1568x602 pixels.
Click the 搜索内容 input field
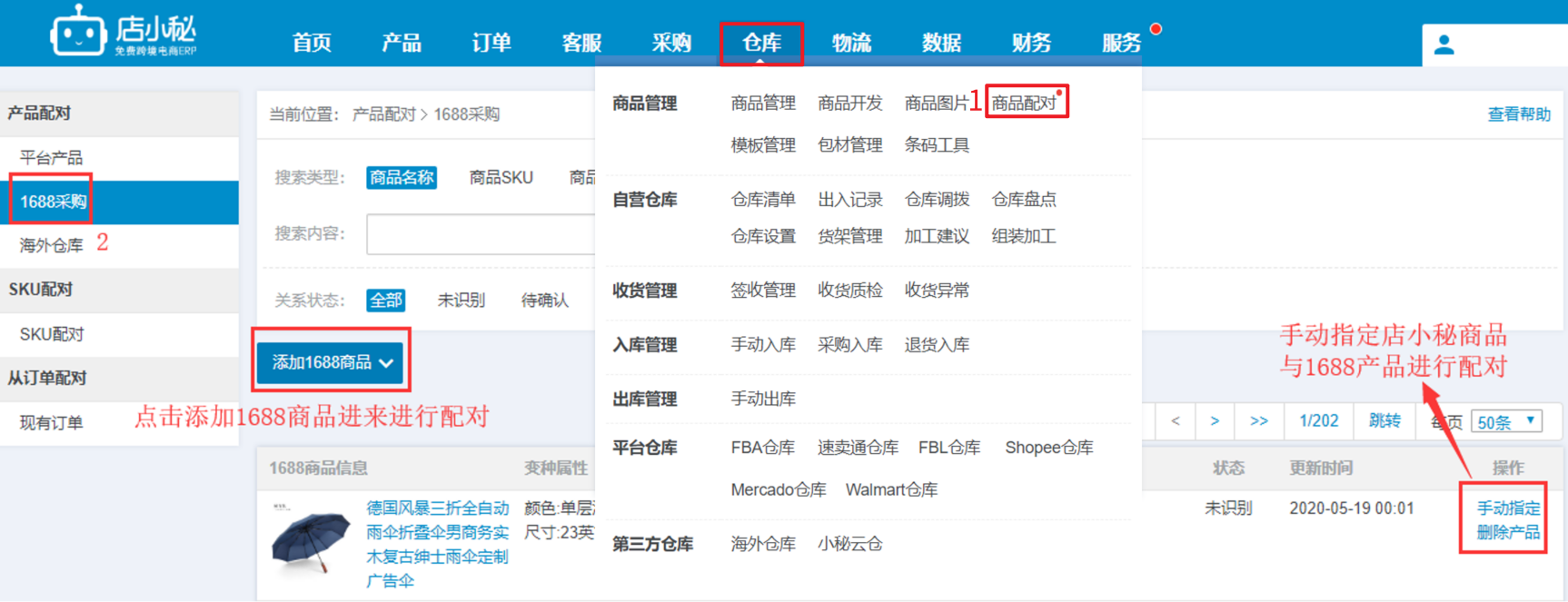click(481, 234)
